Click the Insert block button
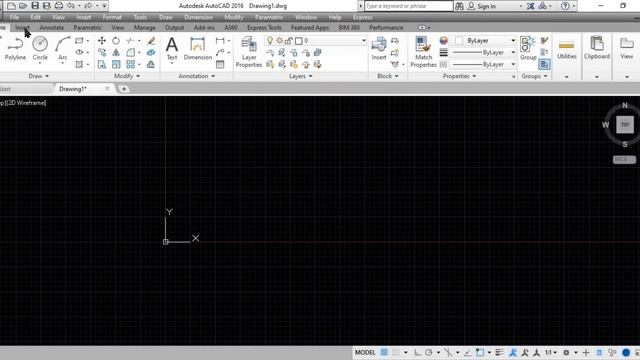 click(x=379, y=49)
